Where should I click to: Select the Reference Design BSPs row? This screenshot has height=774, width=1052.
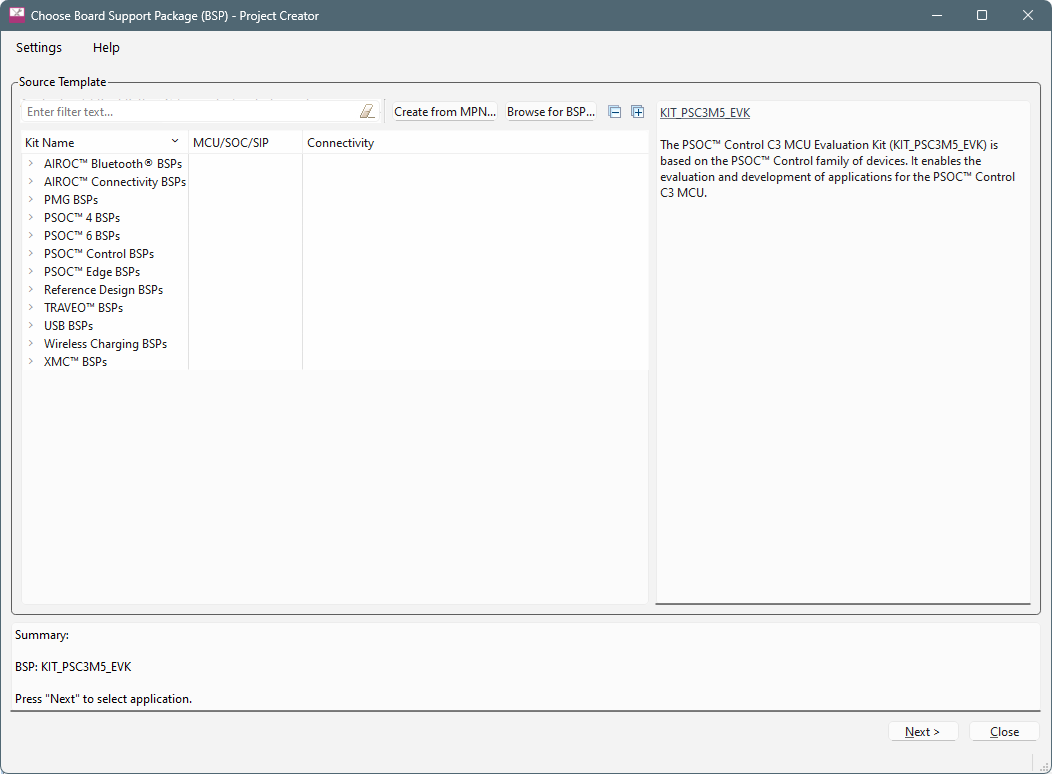pos(103,290)
